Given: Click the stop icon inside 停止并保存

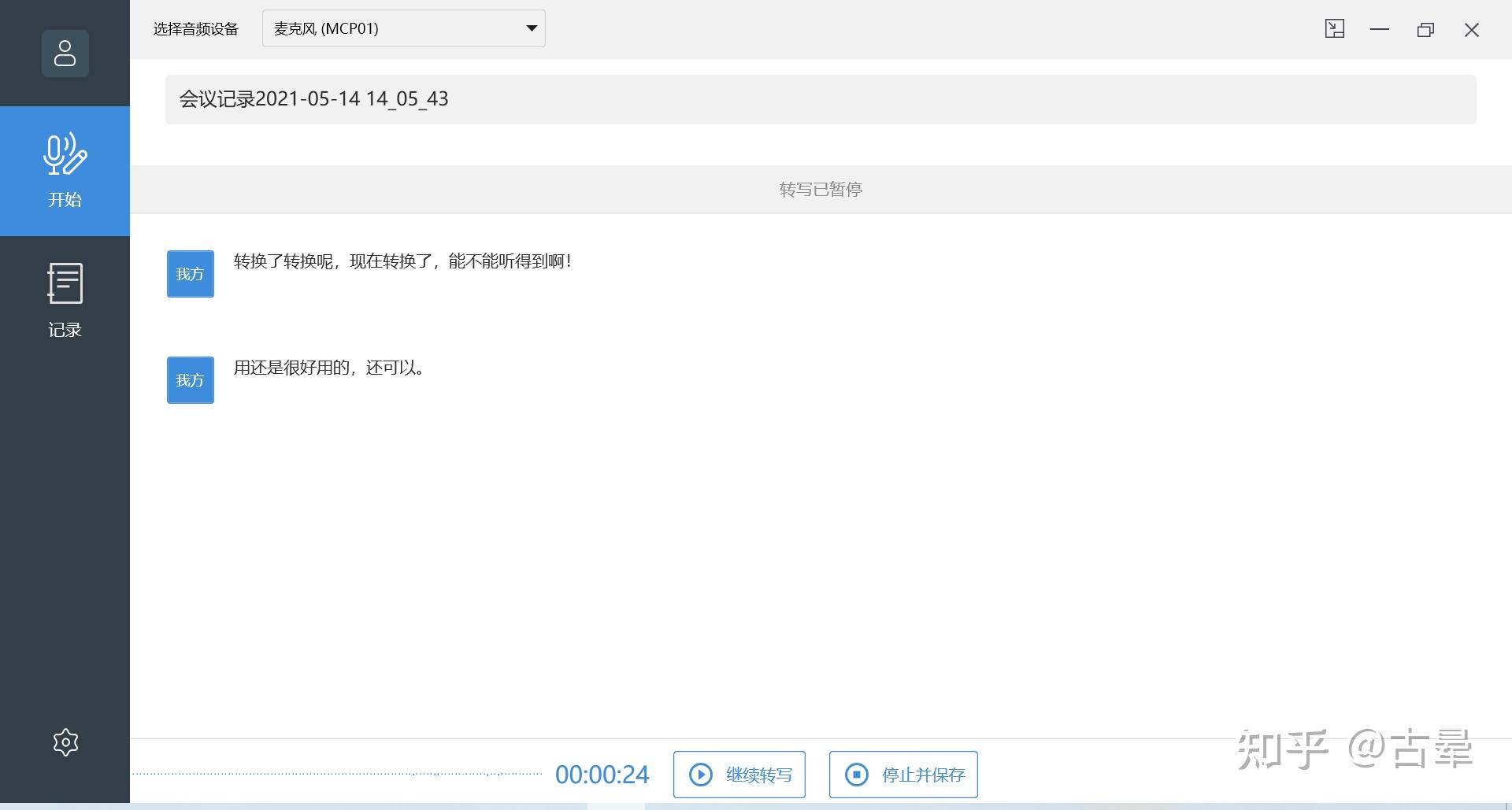Looking at the screenshot, I should pos(858,775).
